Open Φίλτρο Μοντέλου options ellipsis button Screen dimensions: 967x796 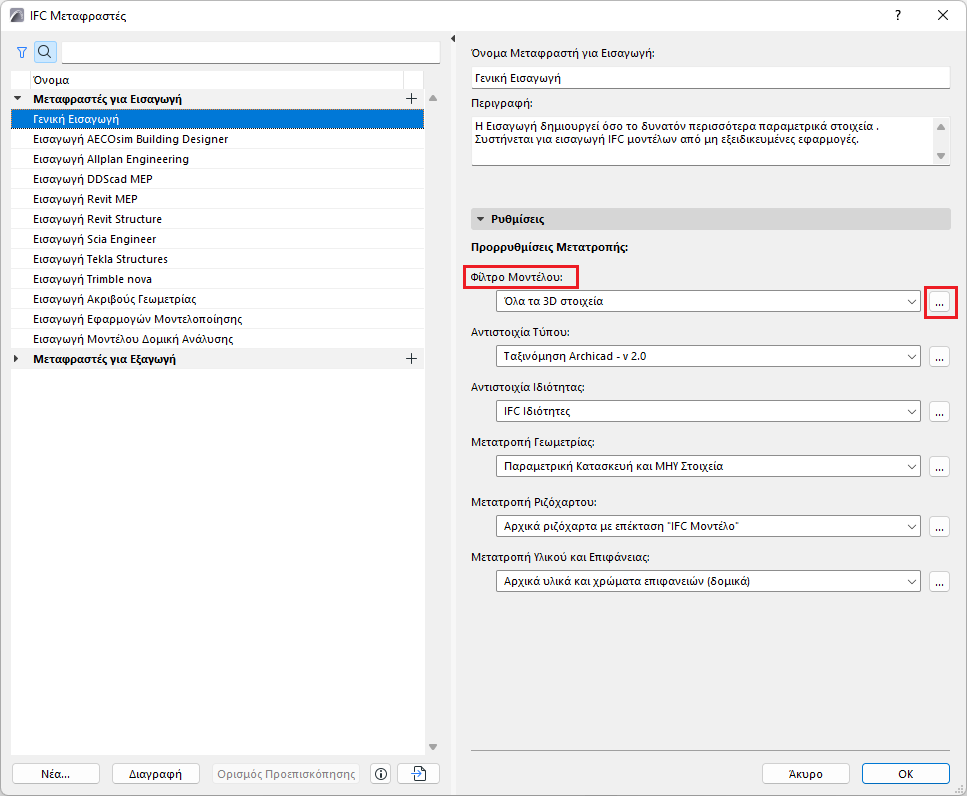point(939,302)
